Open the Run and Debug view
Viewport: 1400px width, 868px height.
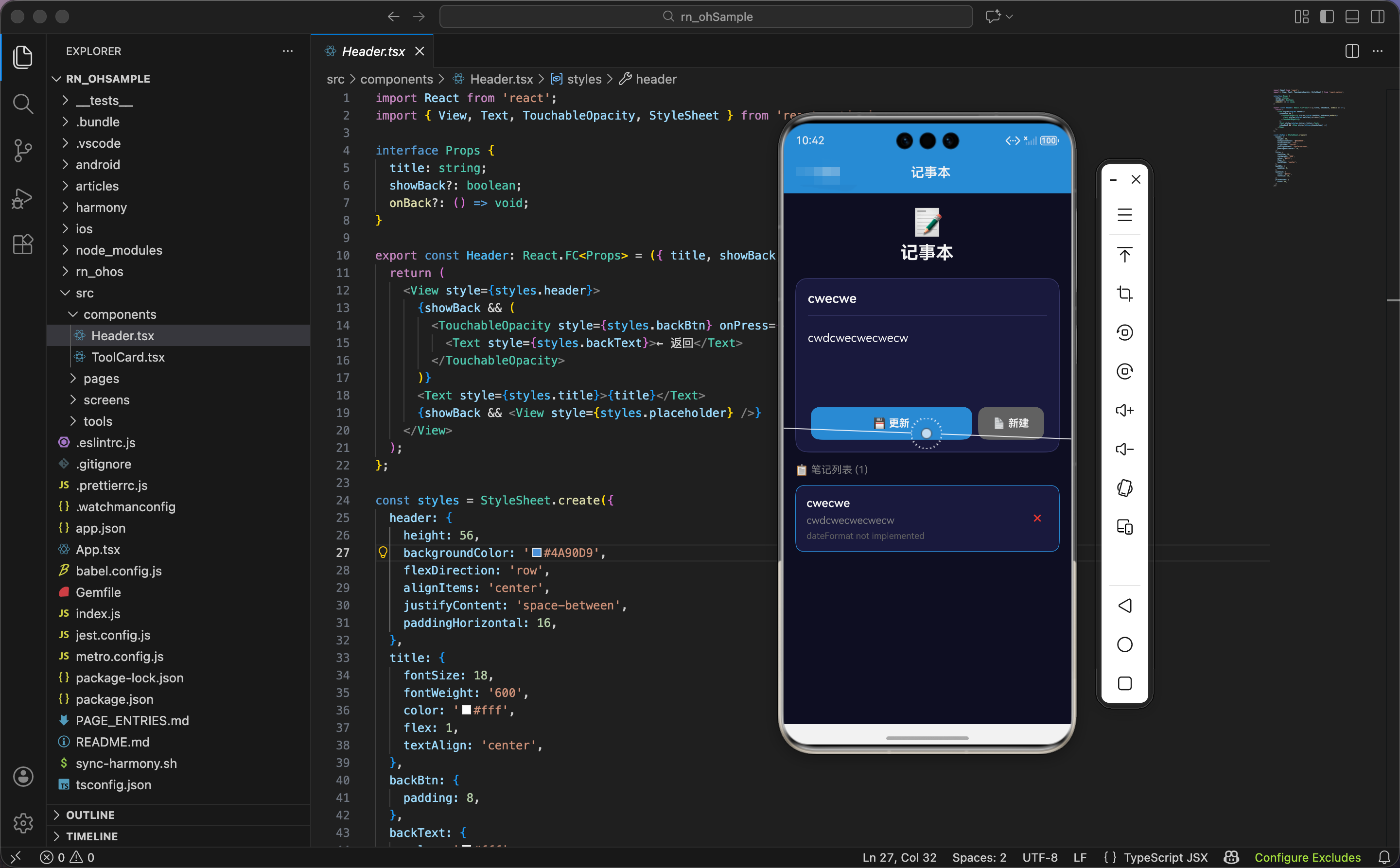point(22,198)
